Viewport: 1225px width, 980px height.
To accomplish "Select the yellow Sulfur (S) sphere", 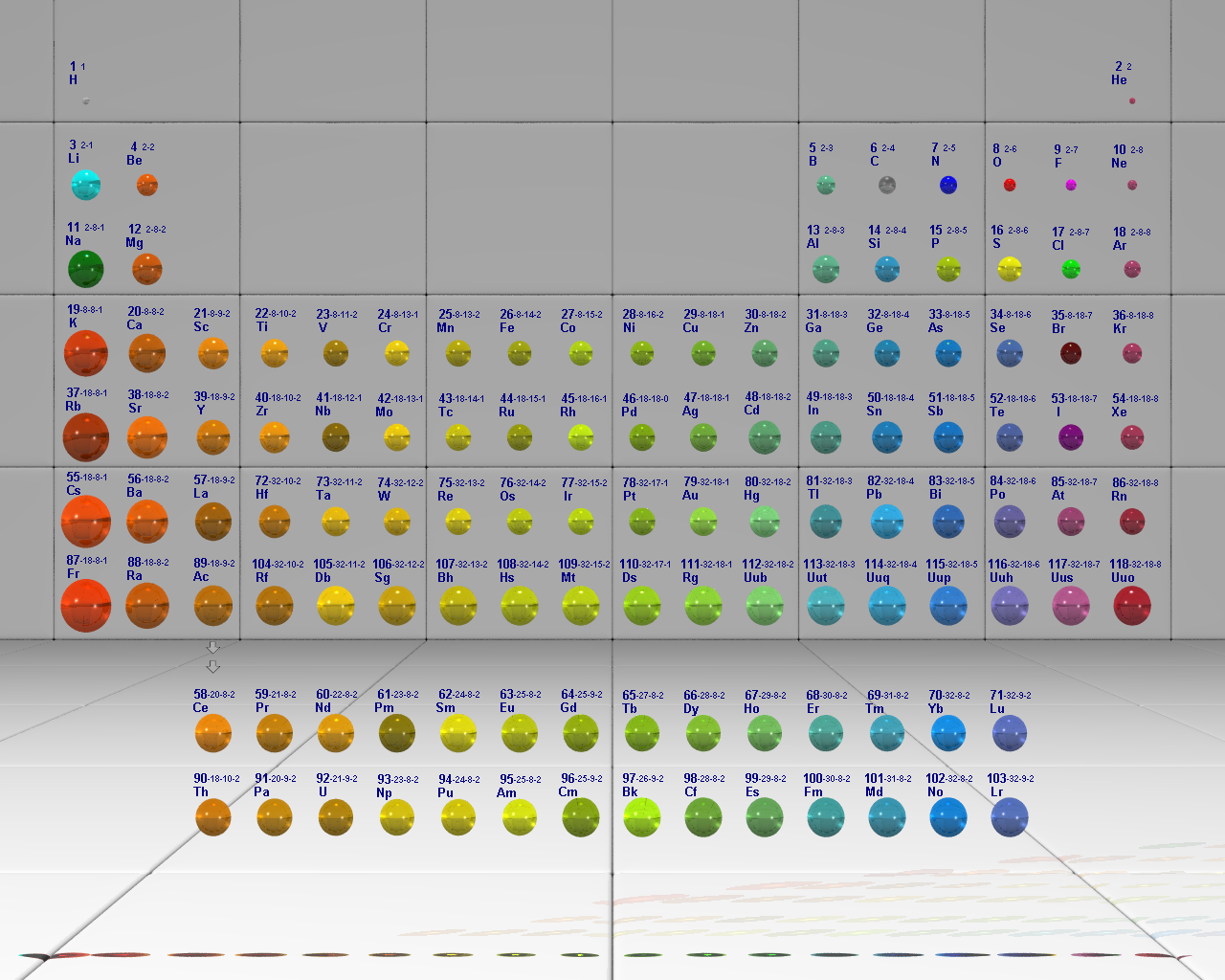I will click(1010, 269).
